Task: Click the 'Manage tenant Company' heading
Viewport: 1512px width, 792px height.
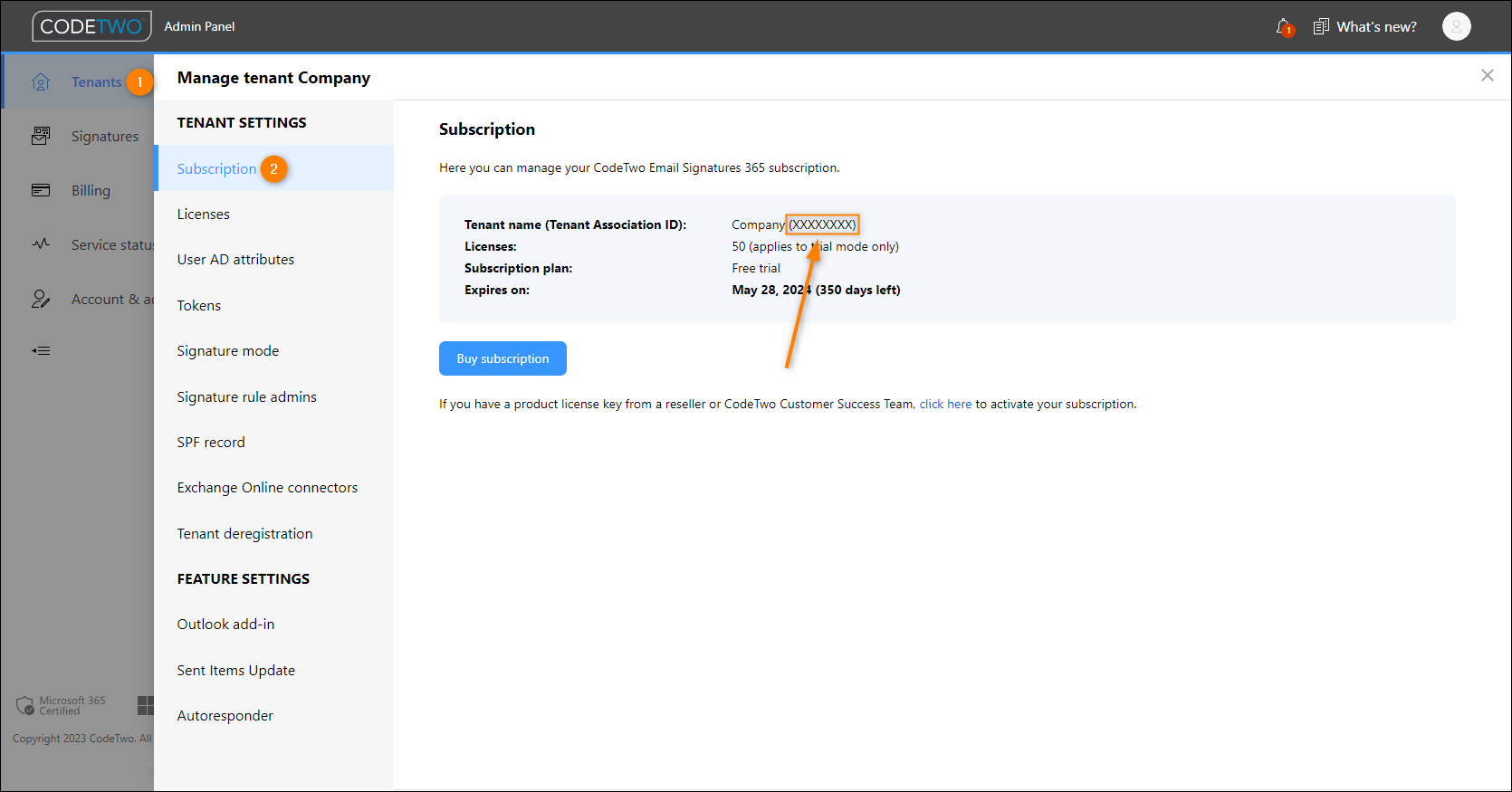Action: pos(273,78)
